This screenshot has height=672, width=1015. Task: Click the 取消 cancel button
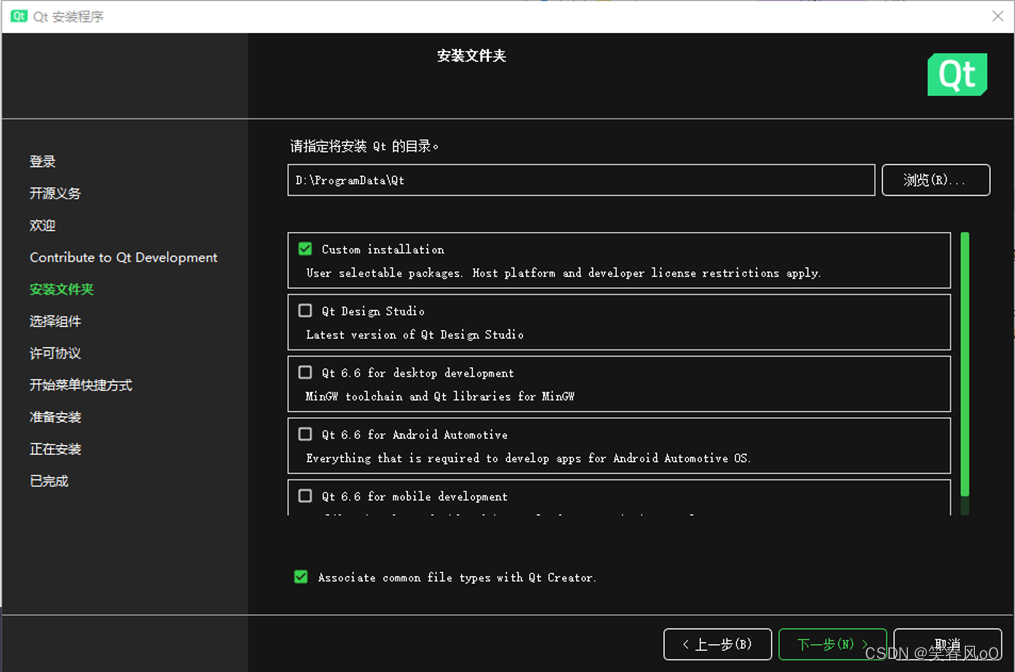947,644
